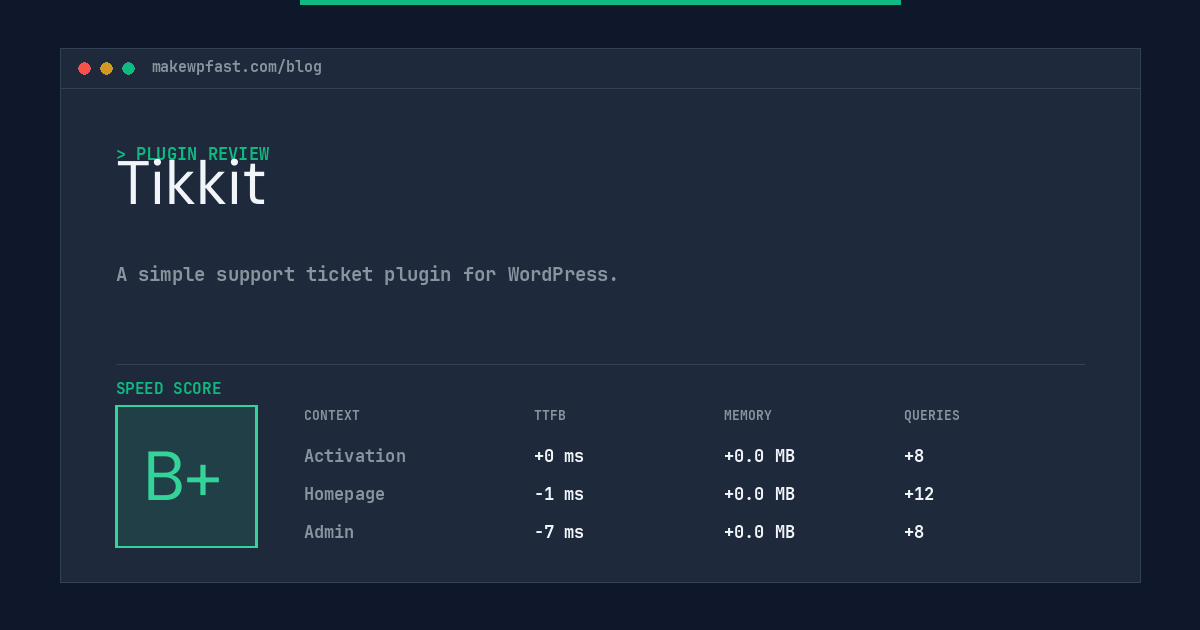Click the MEMORY column header

coord(748,416)
